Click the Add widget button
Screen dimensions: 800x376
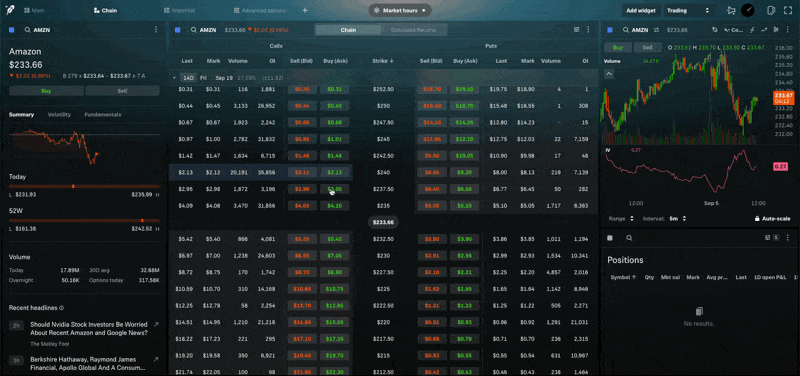tap(641, 10)
